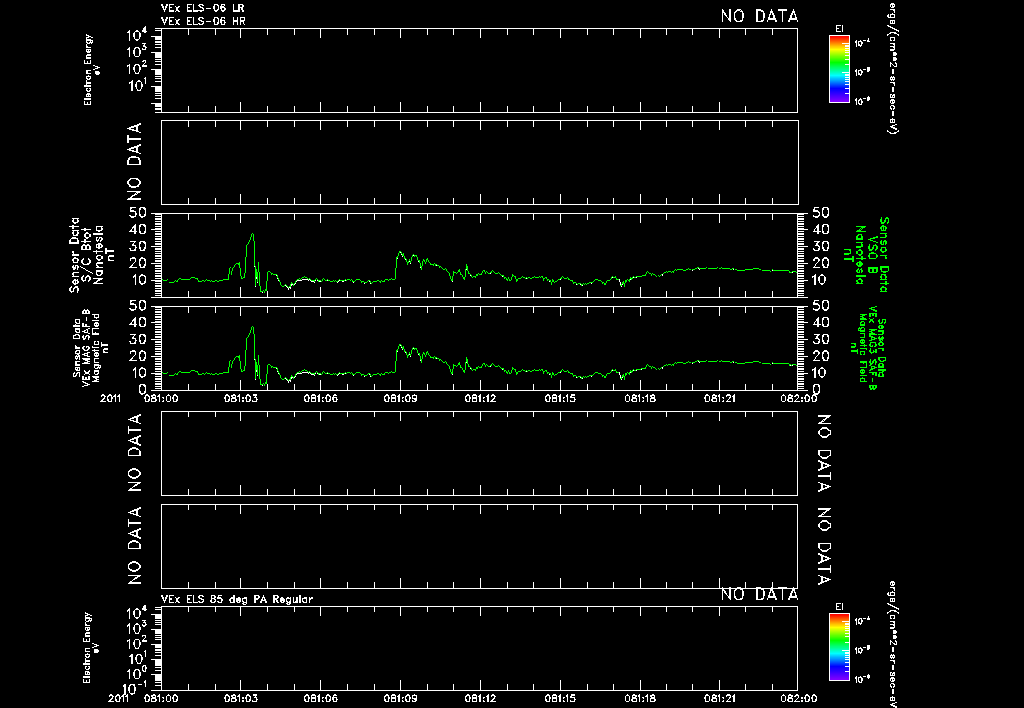This screenshot has width=1024, height=708.
Task: Click the Btot spike peak near 081:03
Action: point(252,234)
